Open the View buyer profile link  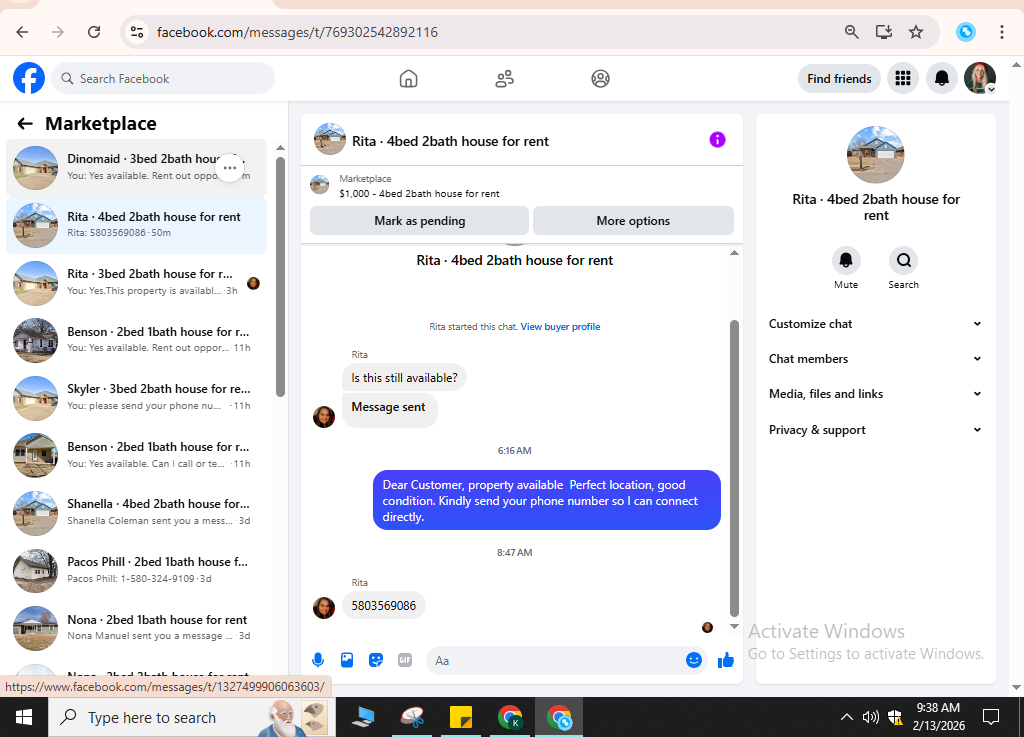[560, 326]
